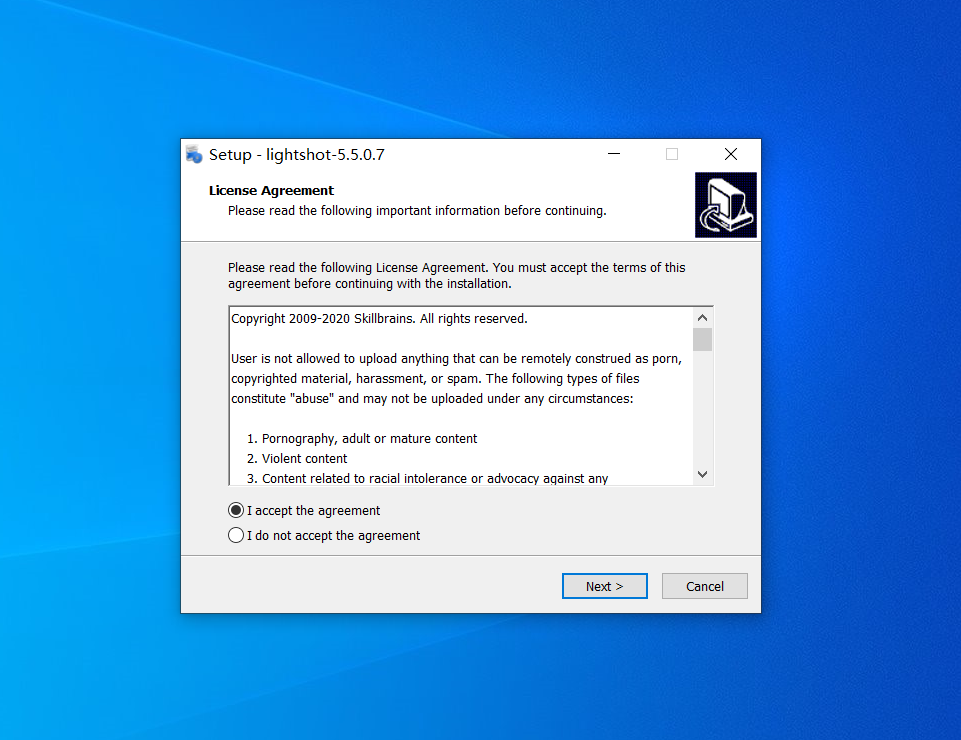Click the "copyrighted material, harassment, or spam" line
Viewport: 961px width, 740px height.
pyautogui.click(x=435, y=378)
